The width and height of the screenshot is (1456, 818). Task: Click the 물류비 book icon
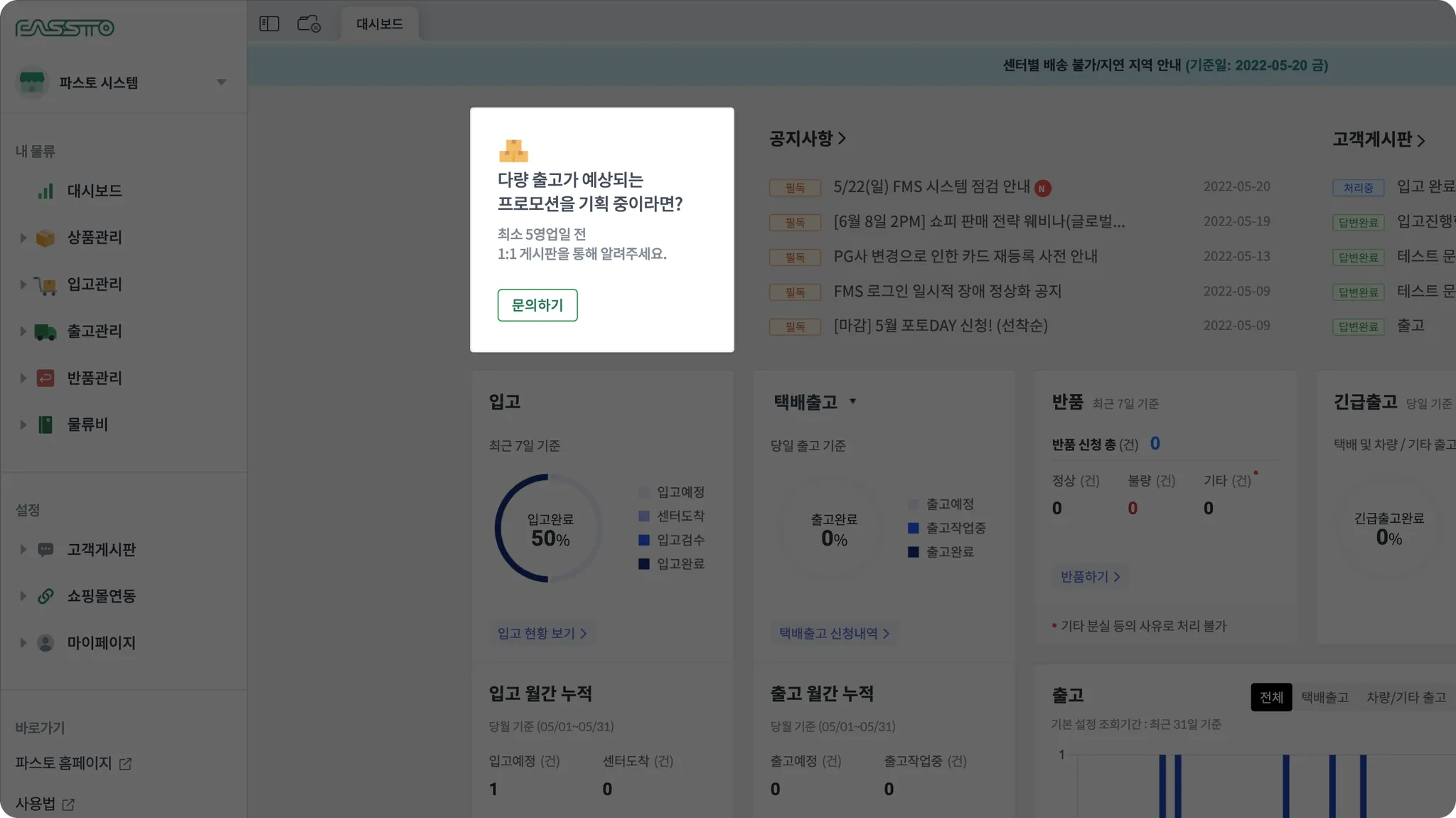coord(45,425)
